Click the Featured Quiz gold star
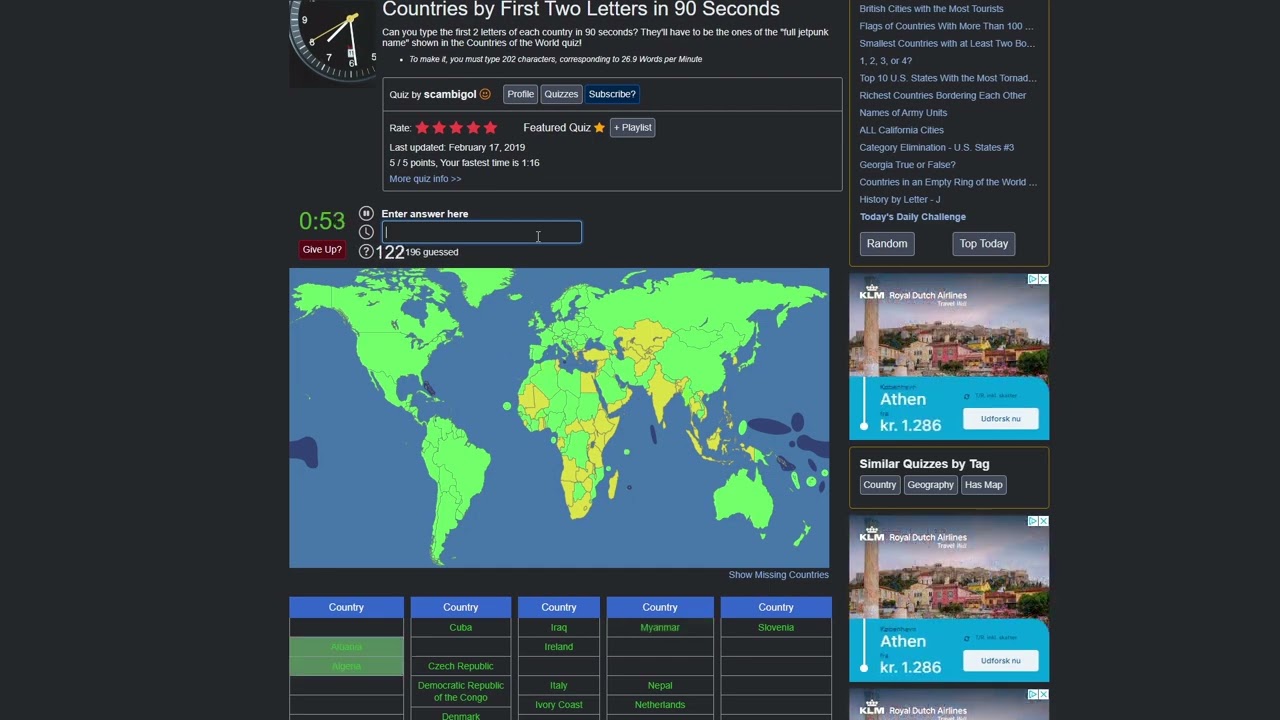 599,127
